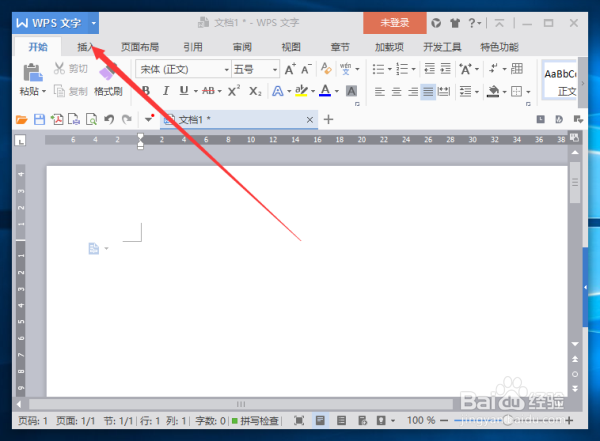Click the redo arrow icon
Image resolution: width=600 pixels, height=441 pixels.
pyautogui.click(x=127, y=120)
